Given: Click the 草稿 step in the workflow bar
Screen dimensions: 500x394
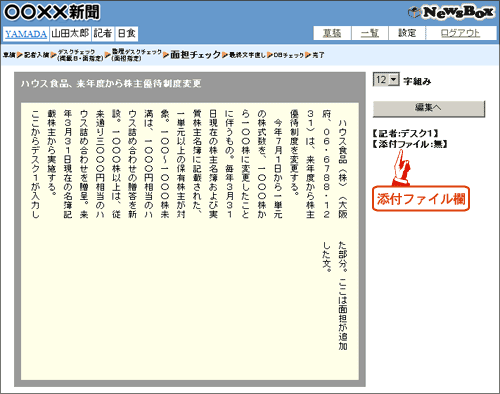Looking at the screenshot, I should pos(9,55).
